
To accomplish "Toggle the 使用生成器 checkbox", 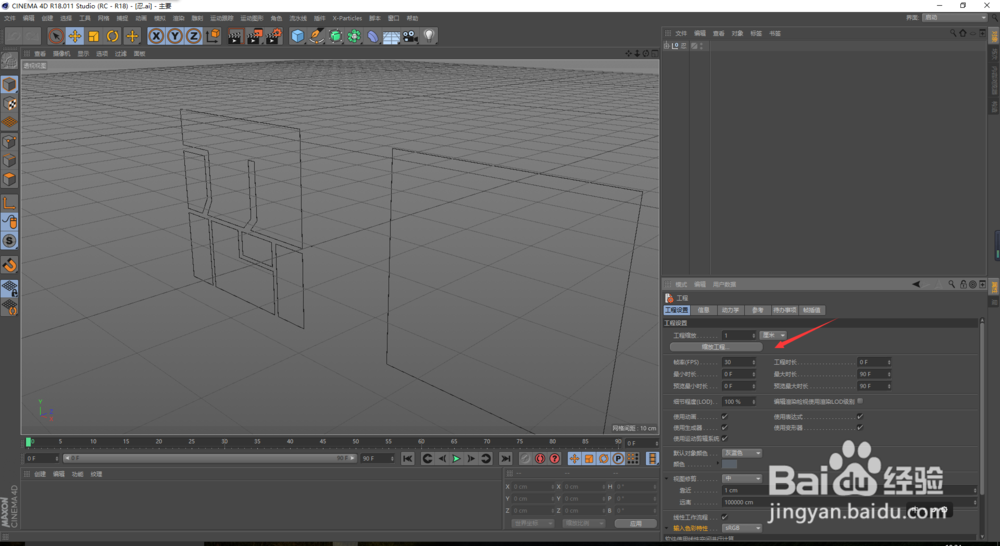I will pyautogui.click(x=724, y=427).
